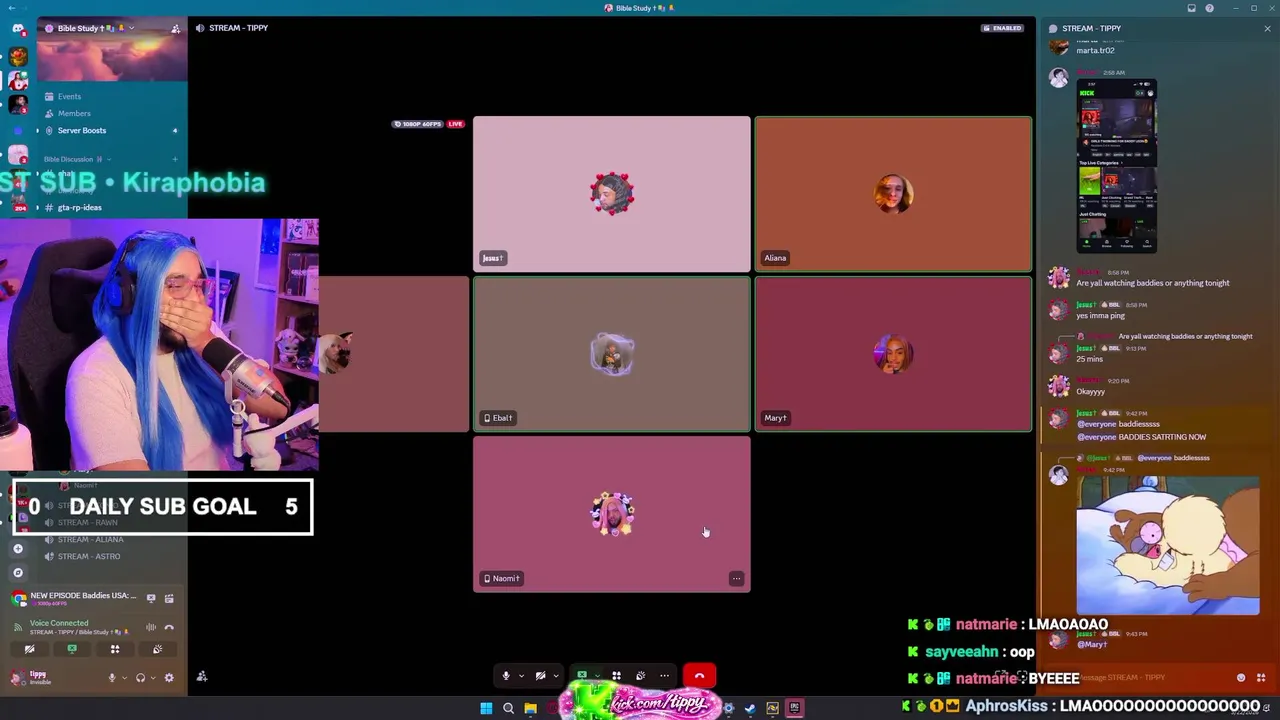This screenshot has height=720, width=1280.
Task: Click the invite people icon beside Bible Study
Action: [x=176, y=28]
